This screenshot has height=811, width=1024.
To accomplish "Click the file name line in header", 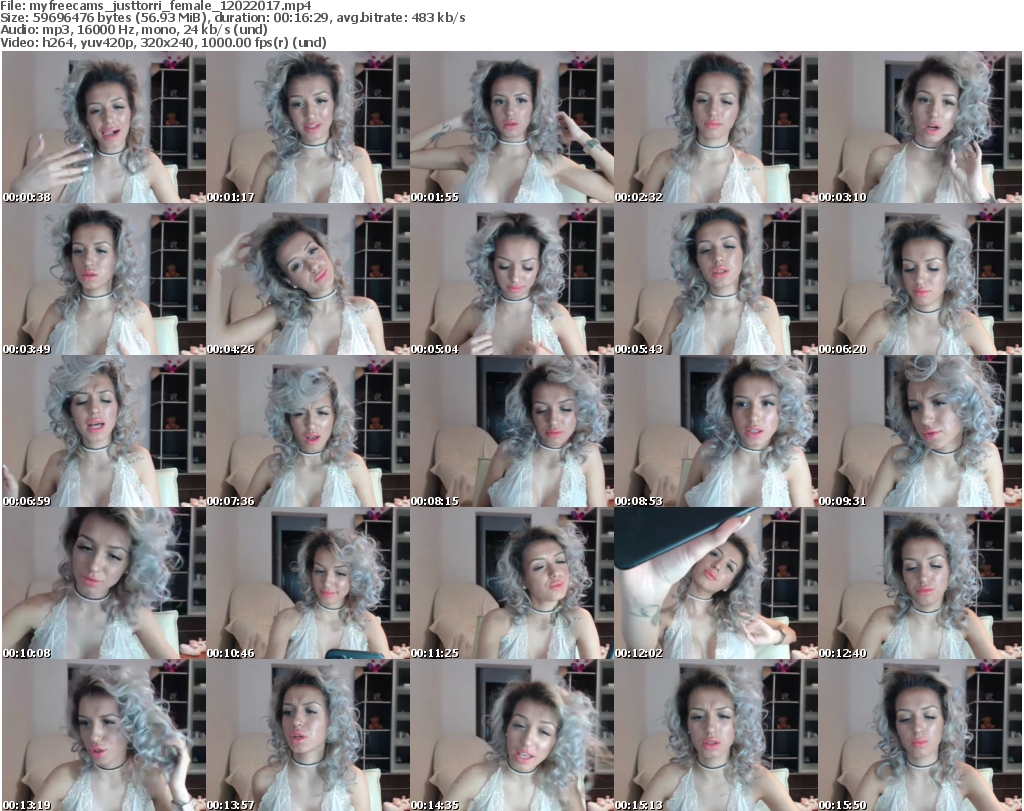I will 155,6.
